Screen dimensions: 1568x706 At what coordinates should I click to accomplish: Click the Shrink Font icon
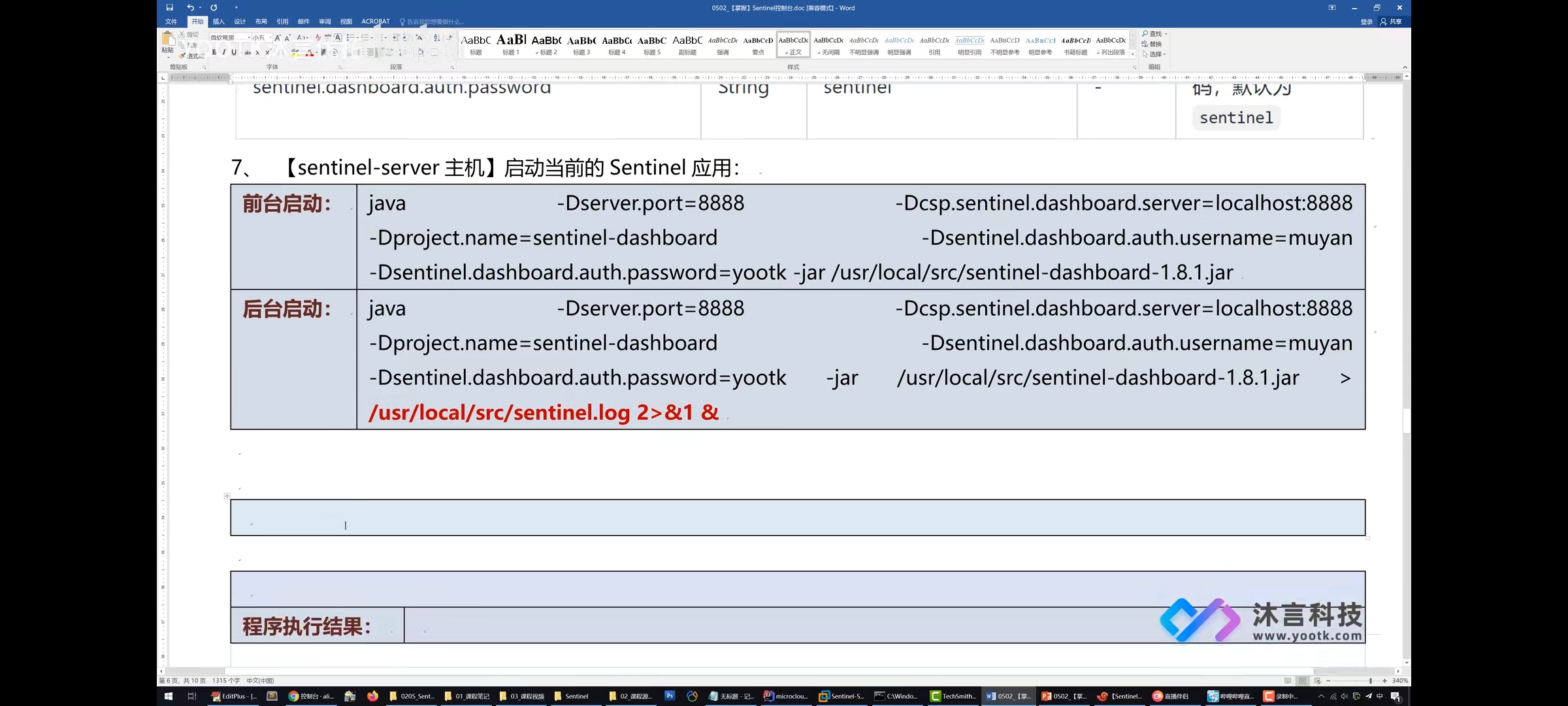[x=287, y=38]
